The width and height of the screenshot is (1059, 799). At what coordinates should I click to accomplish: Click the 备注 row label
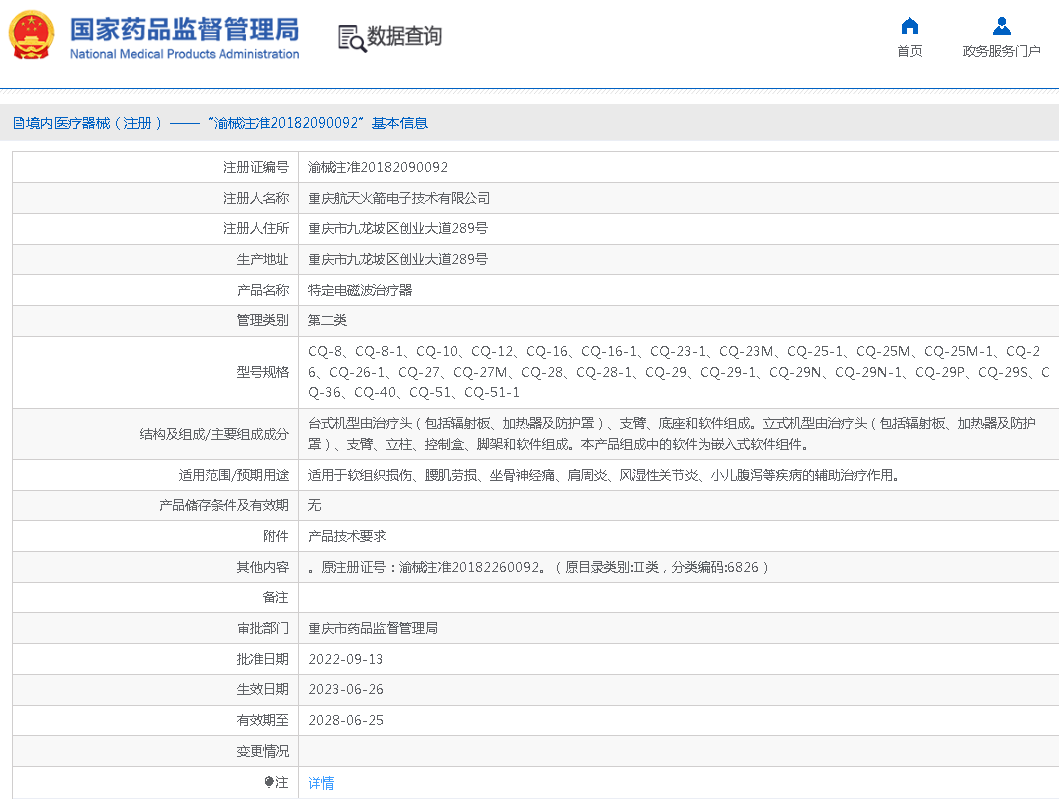[x=276, y=598]
